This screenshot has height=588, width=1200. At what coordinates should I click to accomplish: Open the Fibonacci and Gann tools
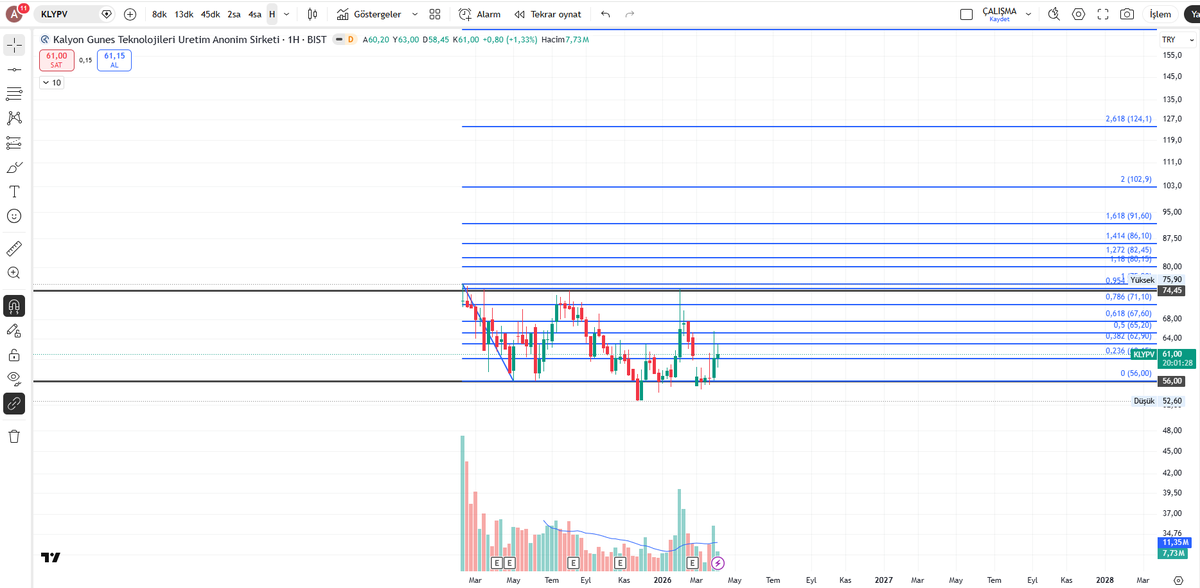[x=15, y=94]
